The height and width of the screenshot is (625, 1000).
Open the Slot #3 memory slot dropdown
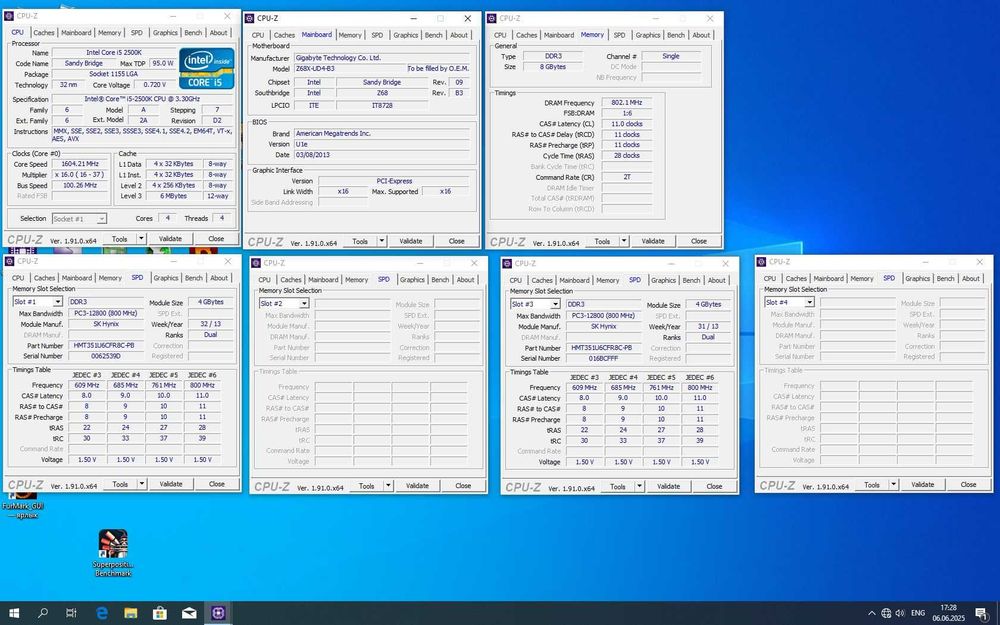(555, 304)
